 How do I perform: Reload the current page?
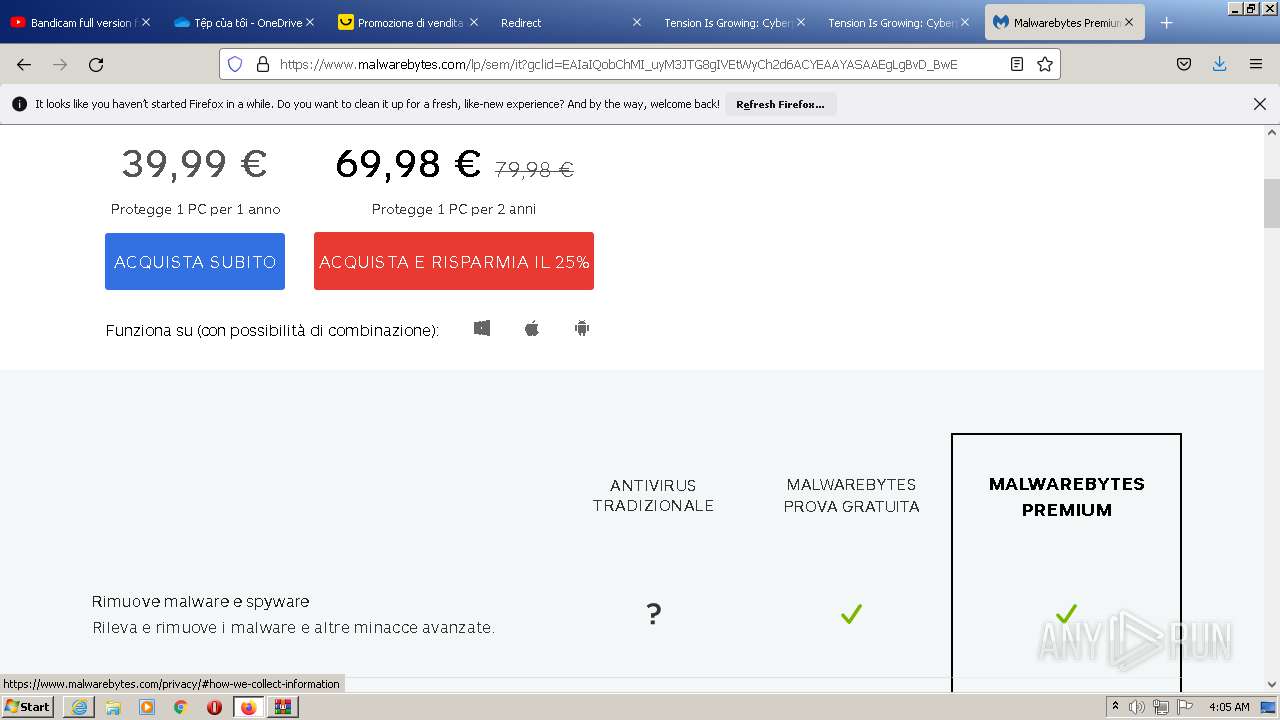[96, 64]
